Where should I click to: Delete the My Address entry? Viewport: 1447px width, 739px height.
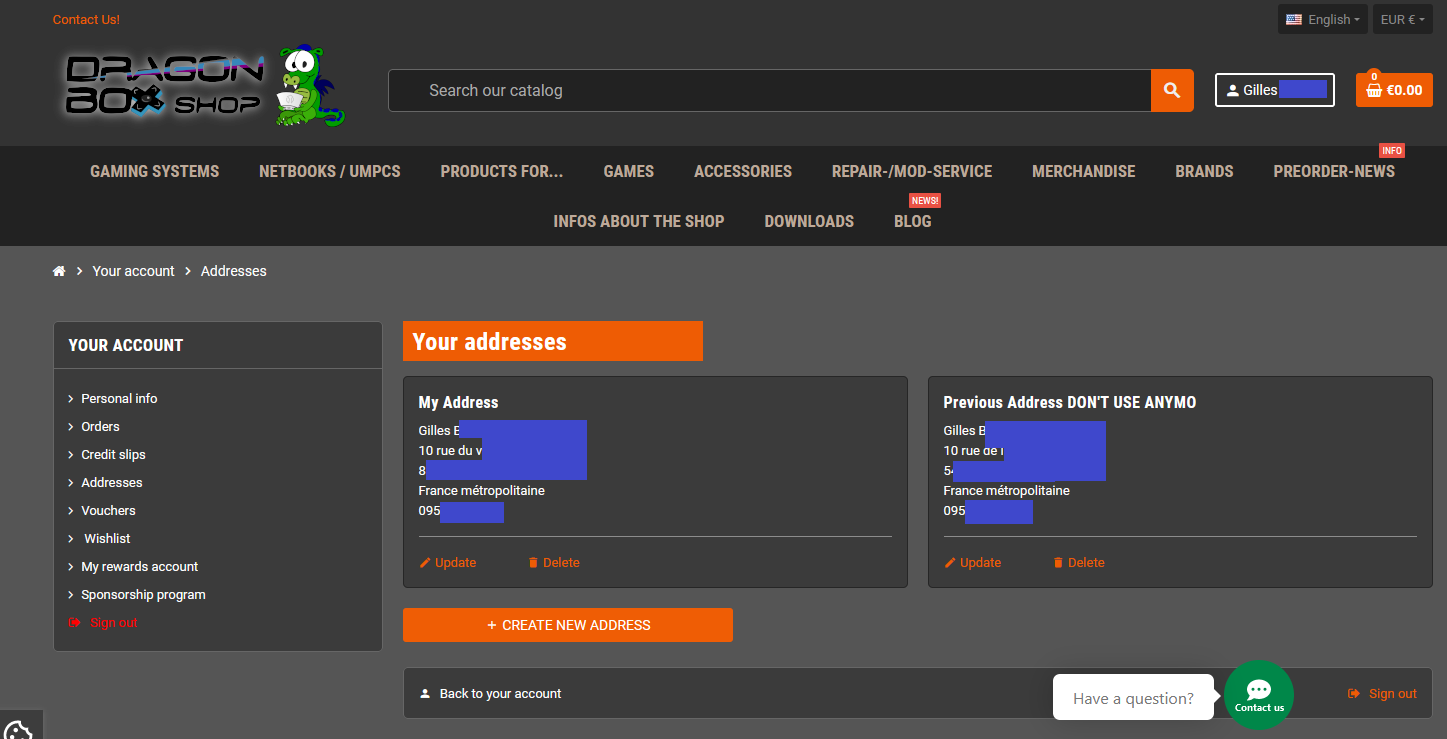point(553,563)
